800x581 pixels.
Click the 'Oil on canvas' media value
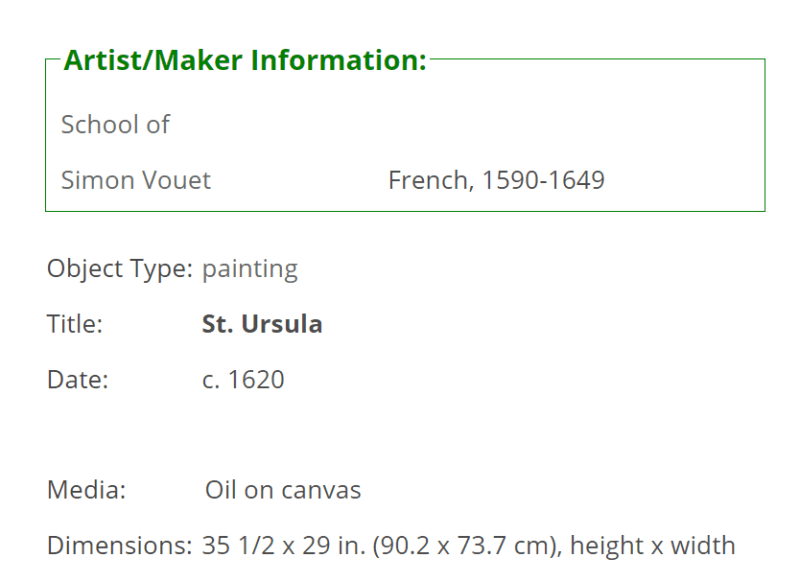point(283,490)
